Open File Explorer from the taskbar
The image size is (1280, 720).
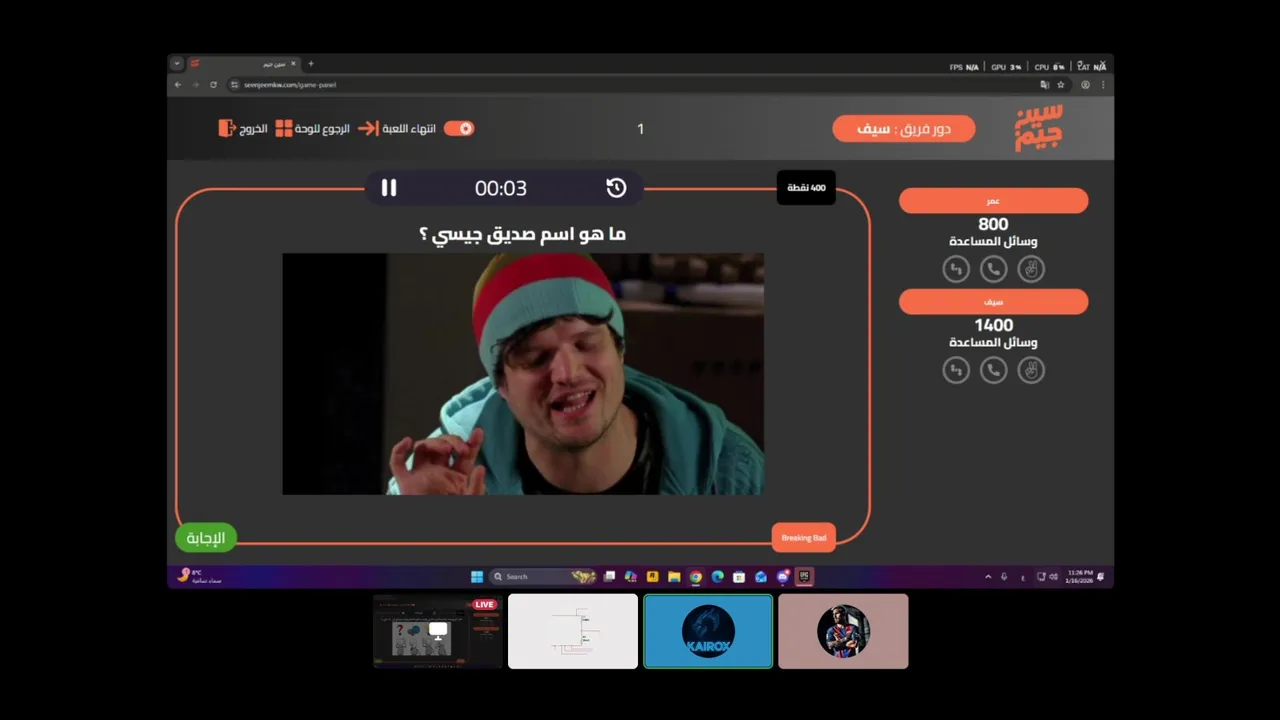pos(674,577)
